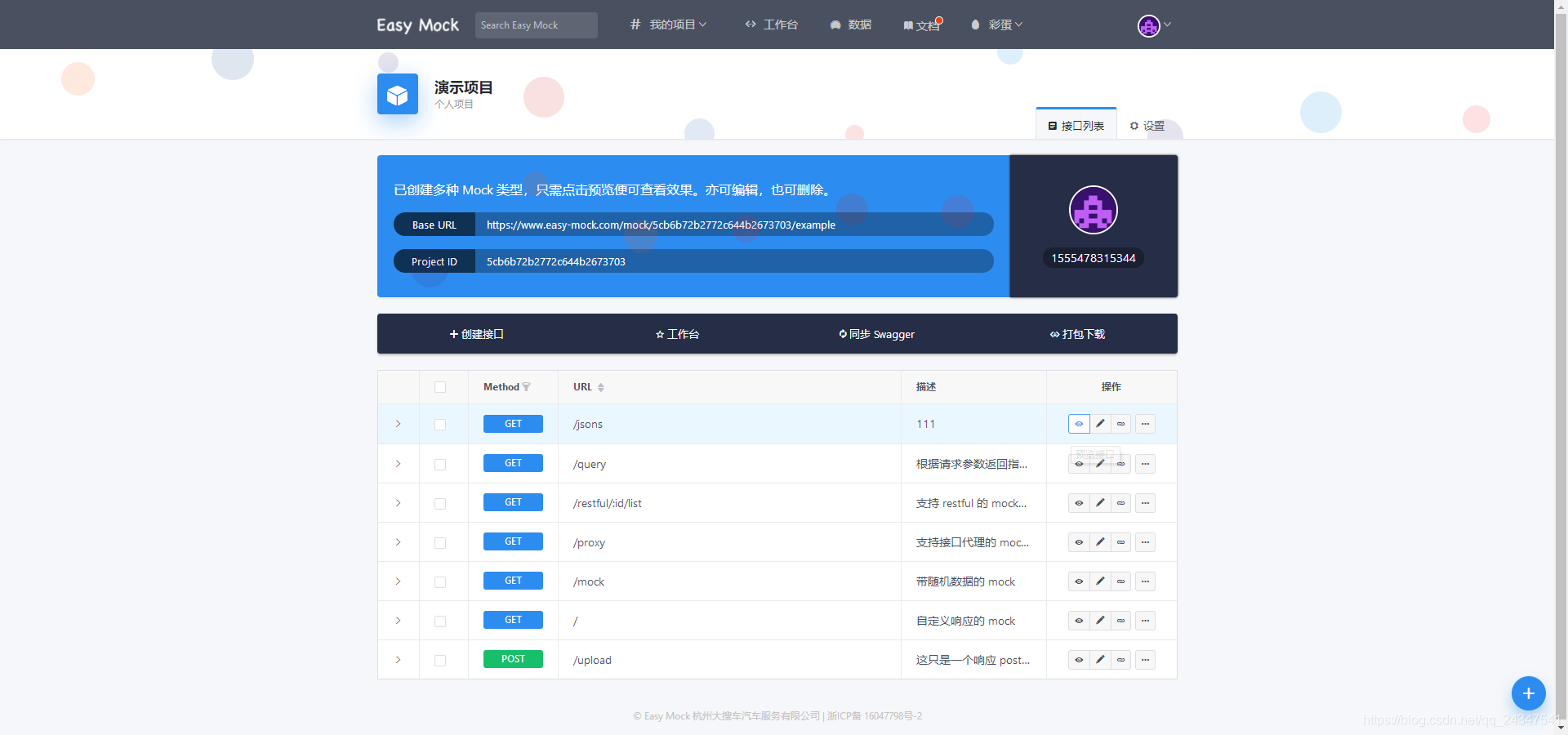Click the large user avatar in dark card

point(1094,210)
